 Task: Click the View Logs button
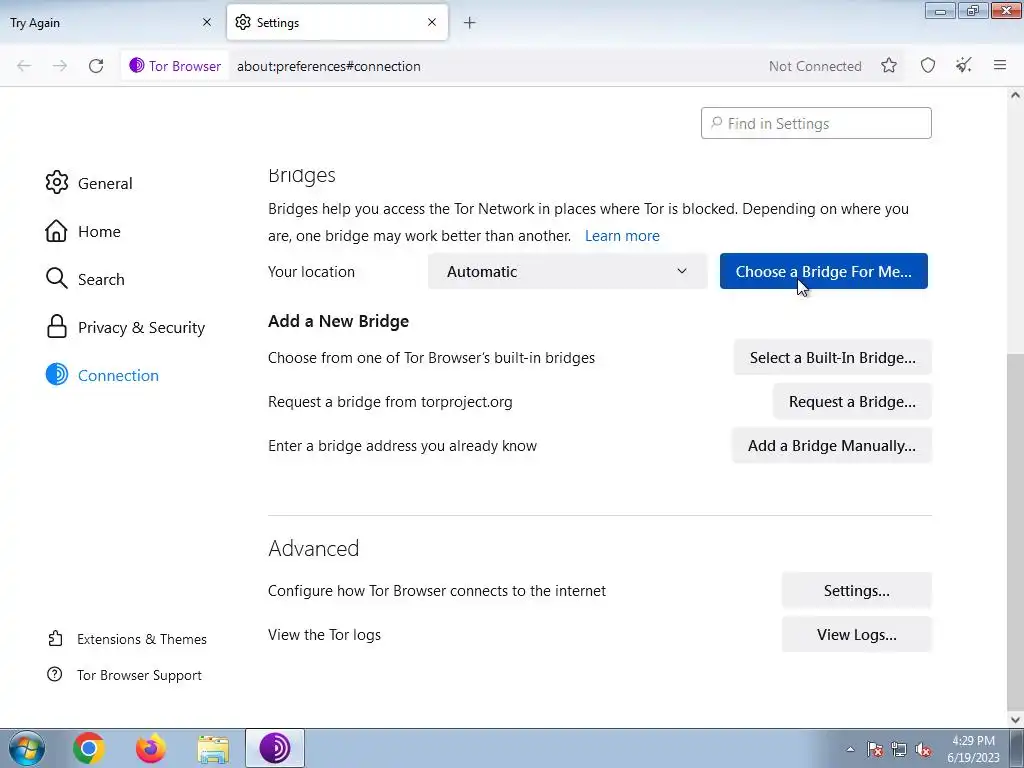[x=857, y=634]
